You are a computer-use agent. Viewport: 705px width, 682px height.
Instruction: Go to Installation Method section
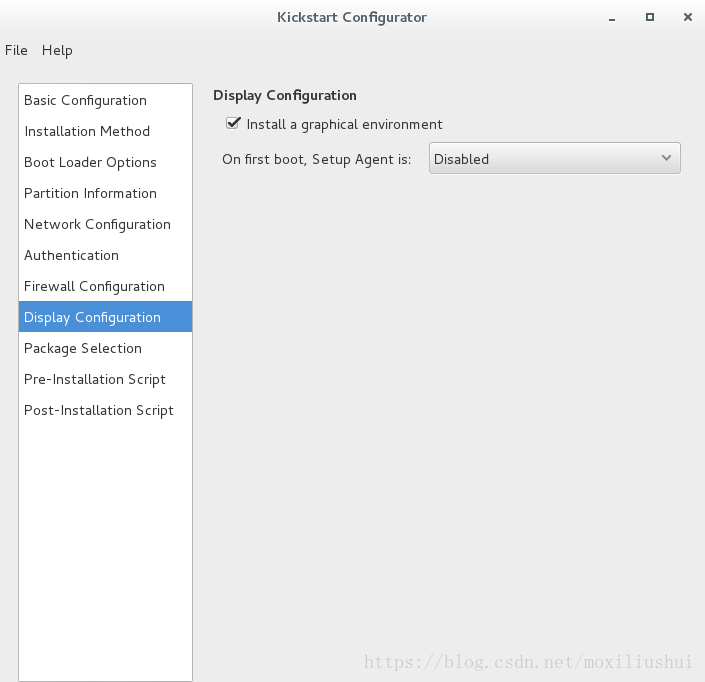pyautogui.click(x=105, y=131)
